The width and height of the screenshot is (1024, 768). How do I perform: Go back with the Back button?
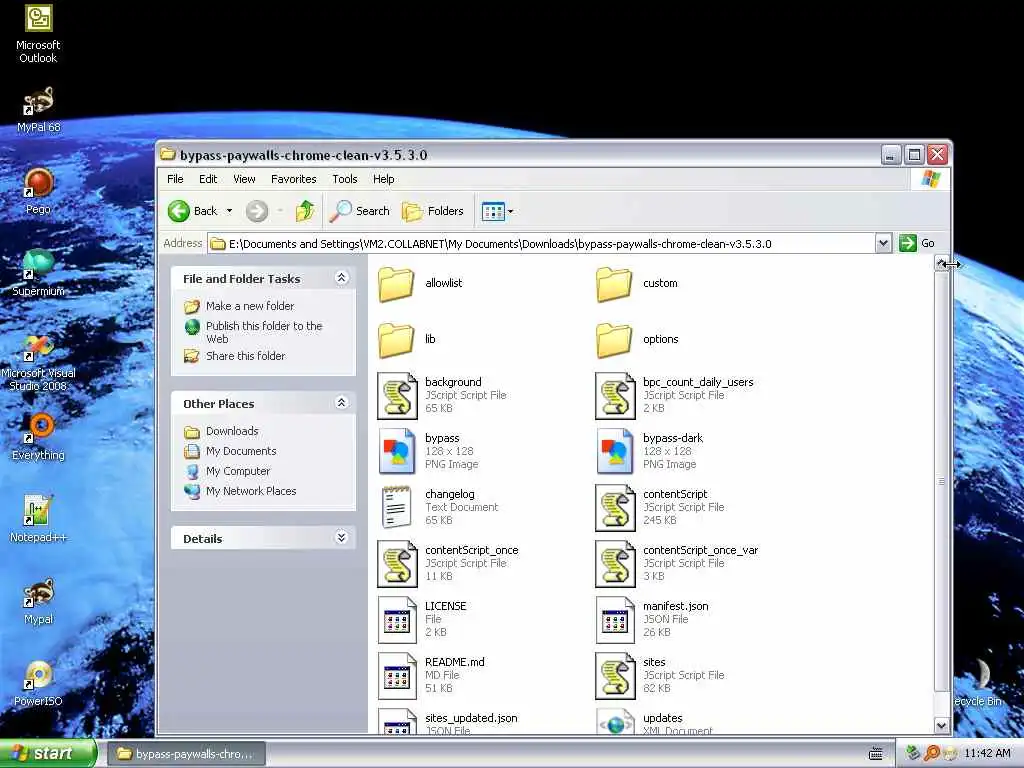(x=193, y=211)
